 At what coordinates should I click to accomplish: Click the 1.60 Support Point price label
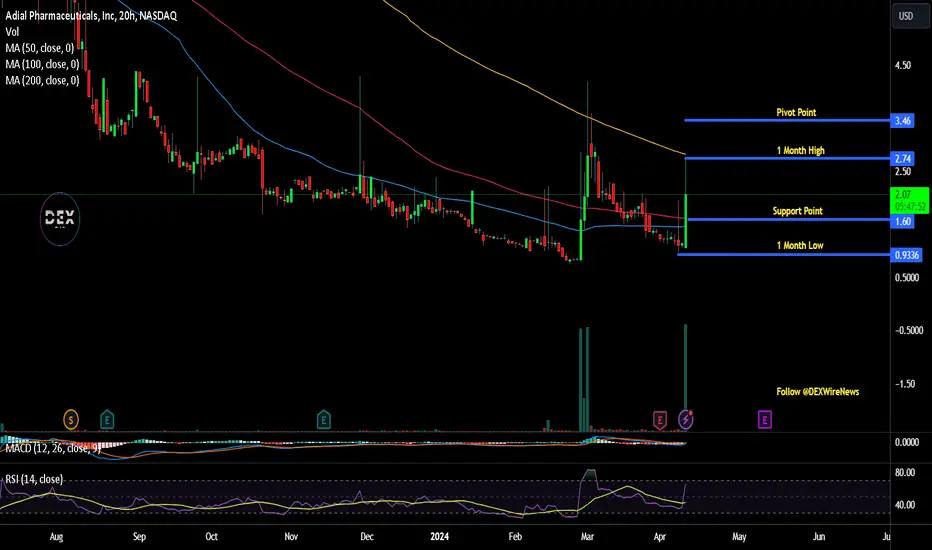pyautogui.click(x=902, y=221)
